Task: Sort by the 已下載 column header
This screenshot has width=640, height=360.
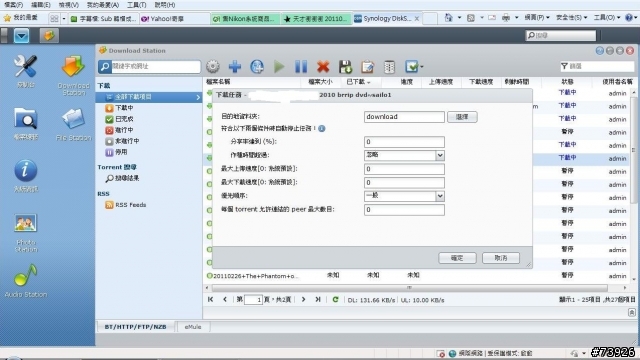Action: [358, 82]
